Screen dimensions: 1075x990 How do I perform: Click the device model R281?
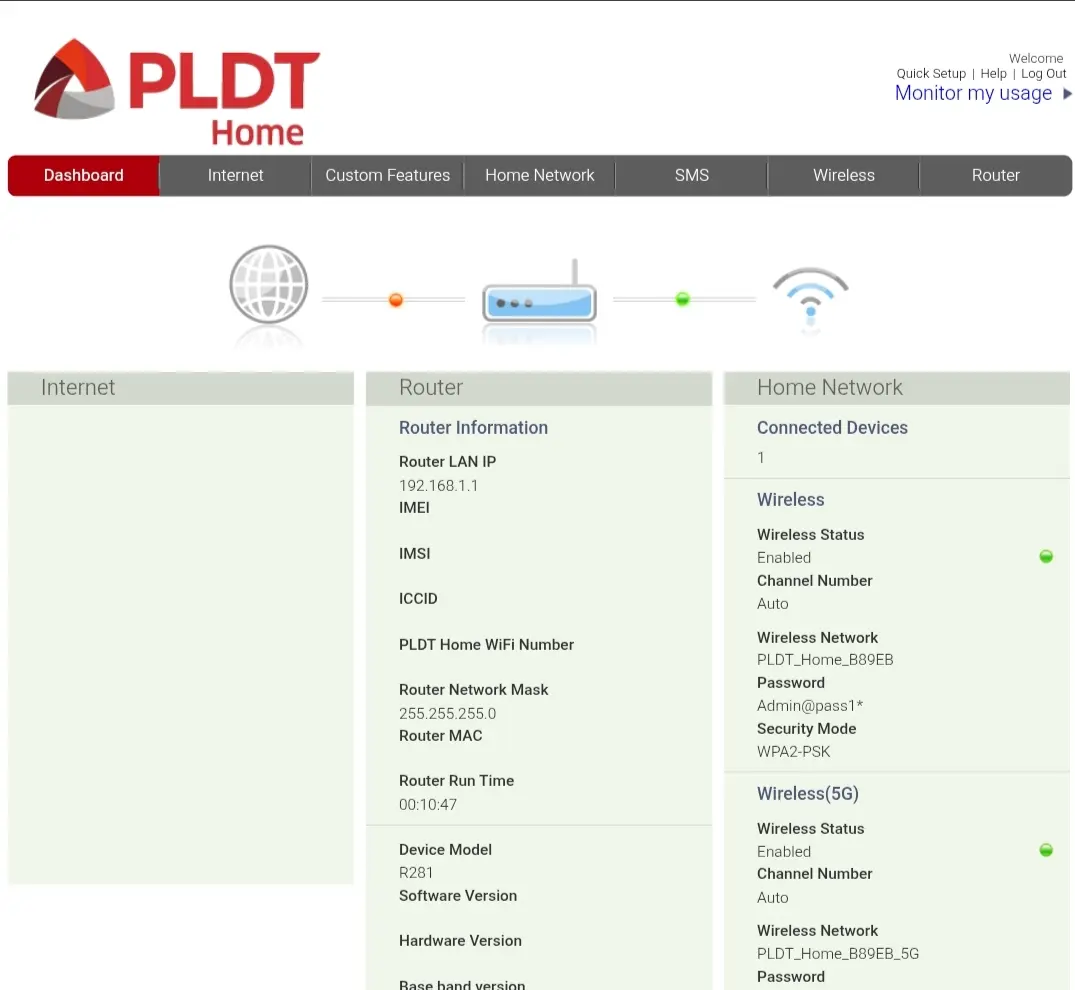click(416, 873)
